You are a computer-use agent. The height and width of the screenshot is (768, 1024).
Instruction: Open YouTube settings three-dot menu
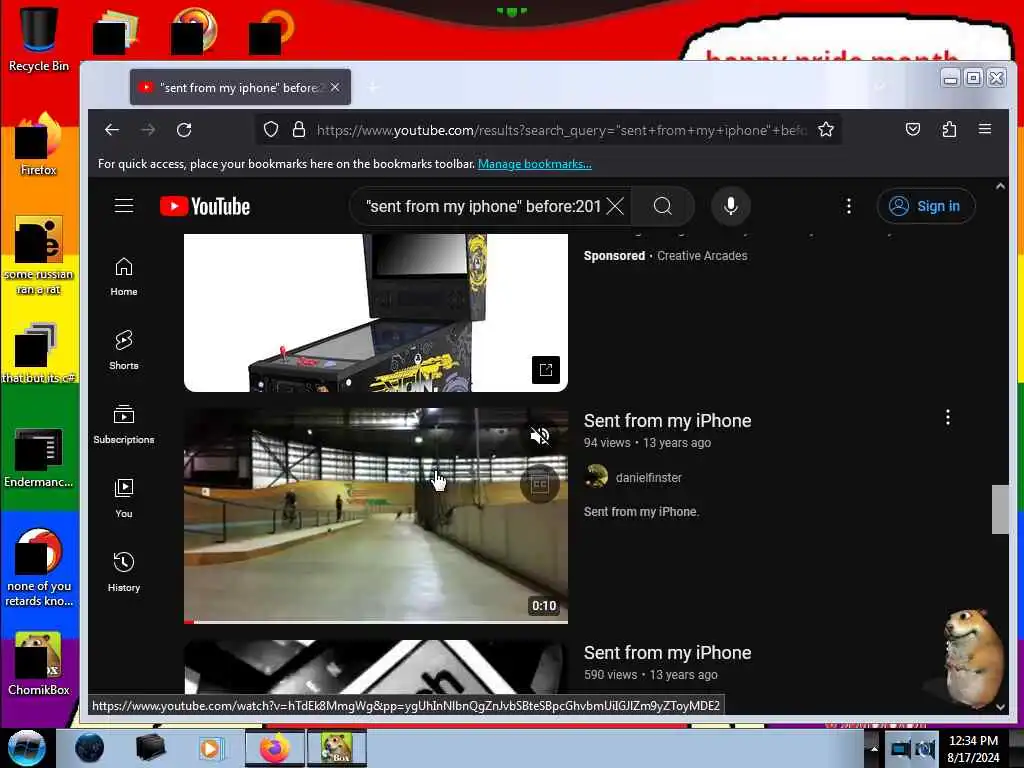(848, 206)
